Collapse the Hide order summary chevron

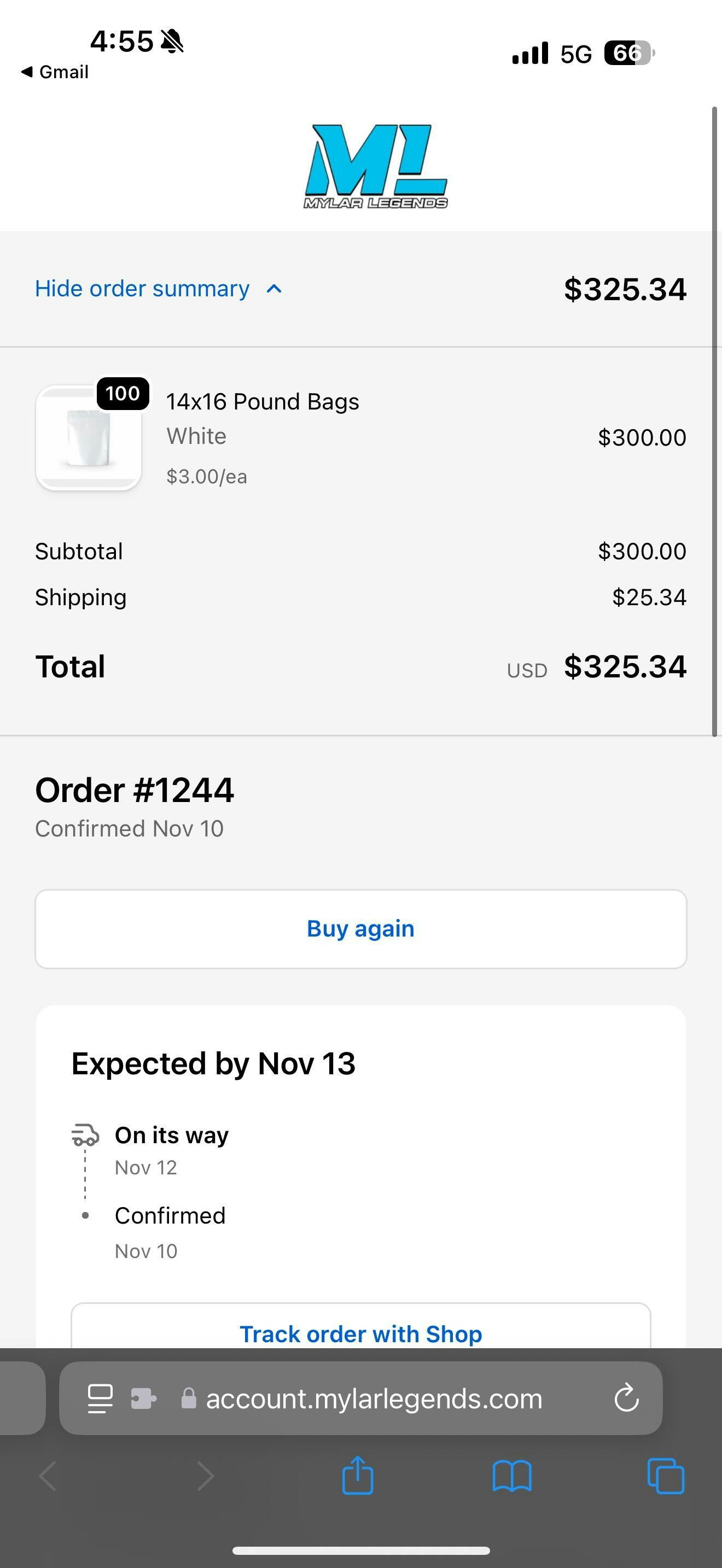(275, 289)
